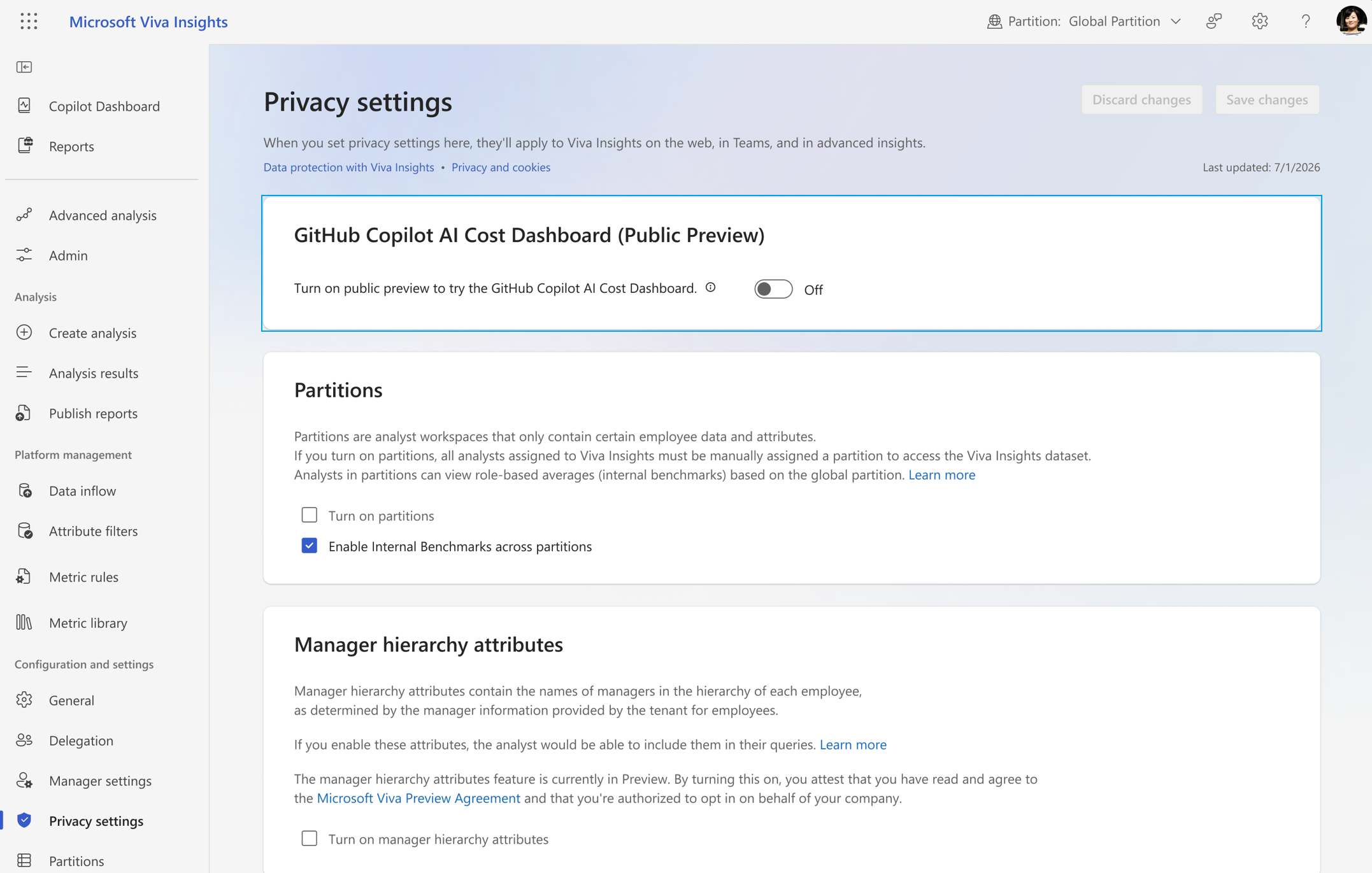Open the settings gear in top bar

click(x=1259, y=21)
